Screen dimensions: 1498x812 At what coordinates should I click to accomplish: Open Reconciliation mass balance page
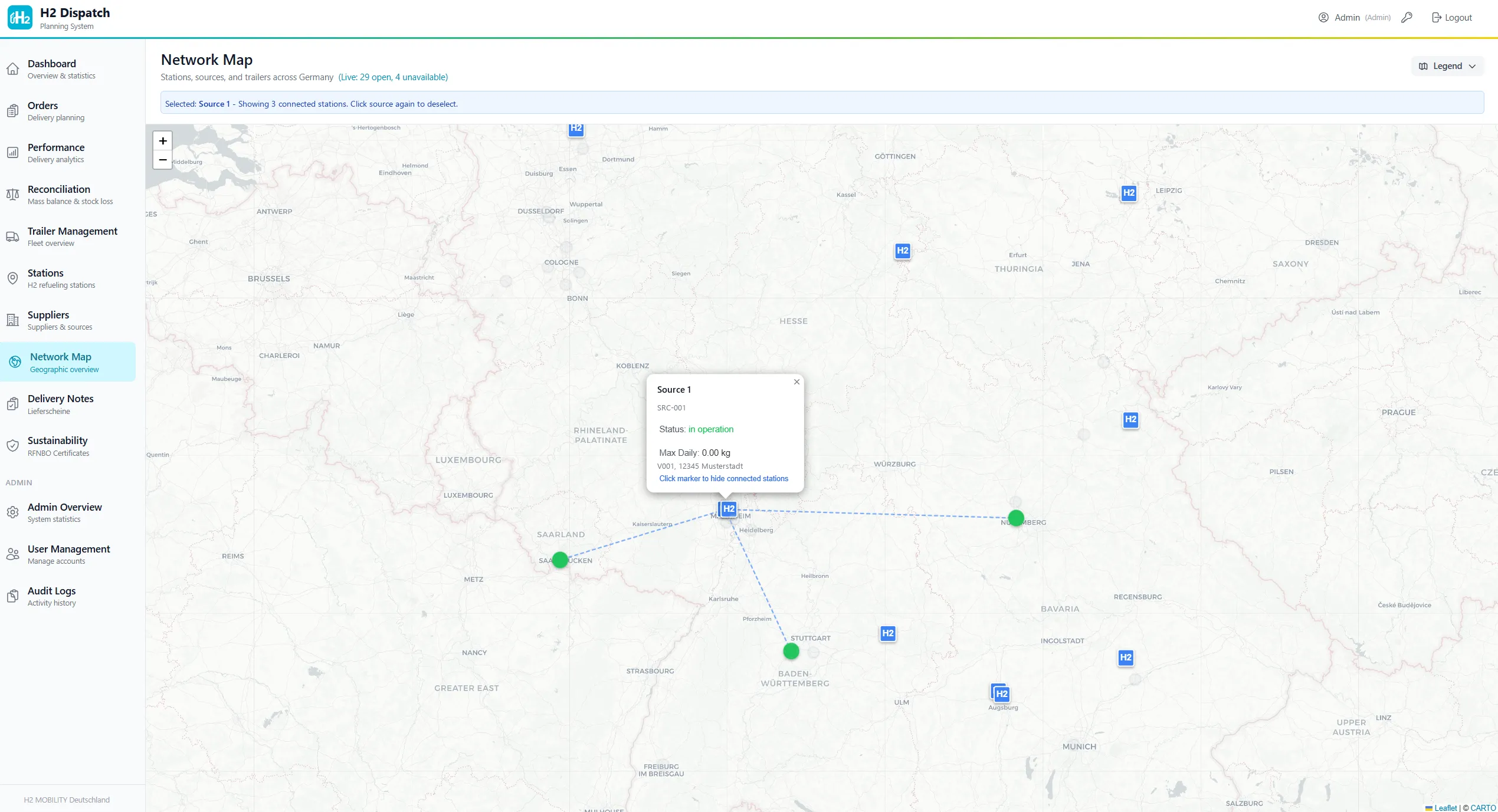[x=68, y=195]
